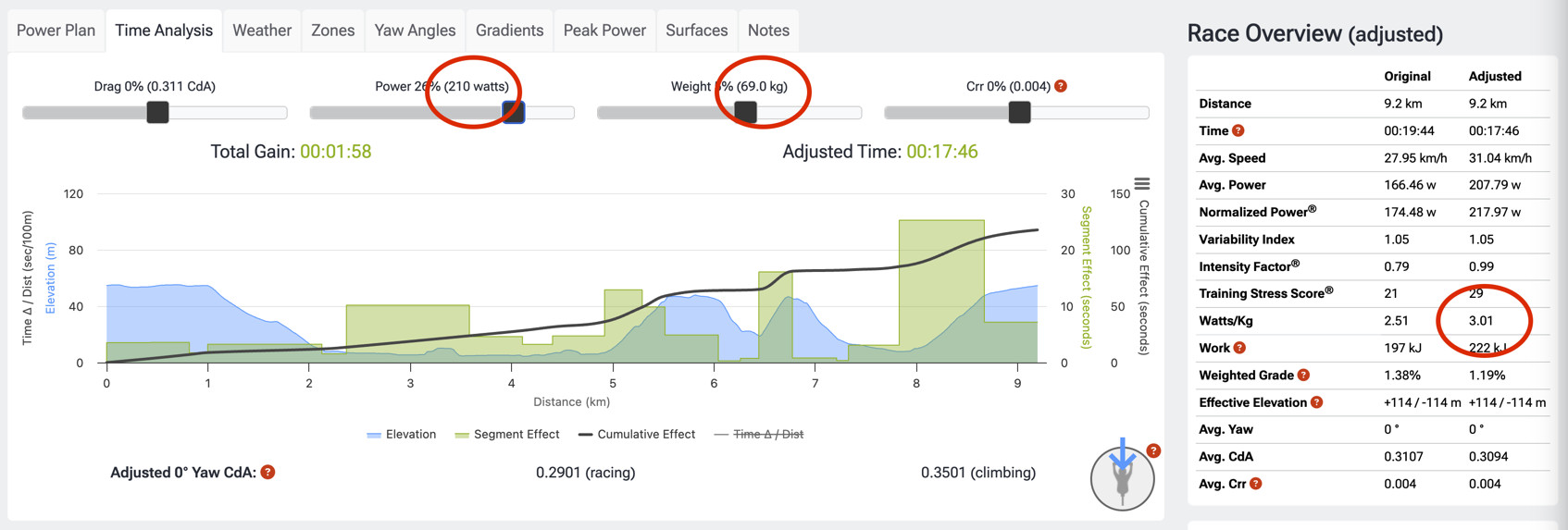Image resolution: width=1568 pixels, height=530 pixels.
Task: Click the cyclist wind direction icon
Action: point(1122,478)
